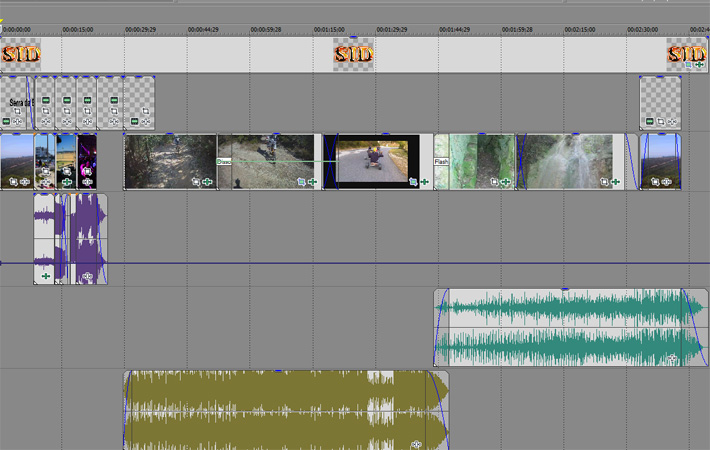Screen dimensions: 710x450
Task: Open Event FX on olive audio clip
Action: [416, 444]
